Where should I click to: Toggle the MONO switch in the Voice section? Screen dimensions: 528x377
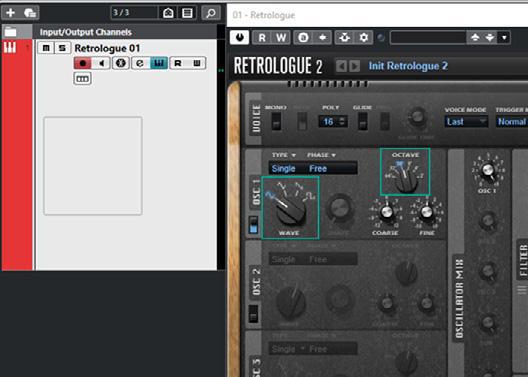click(276, 121)
